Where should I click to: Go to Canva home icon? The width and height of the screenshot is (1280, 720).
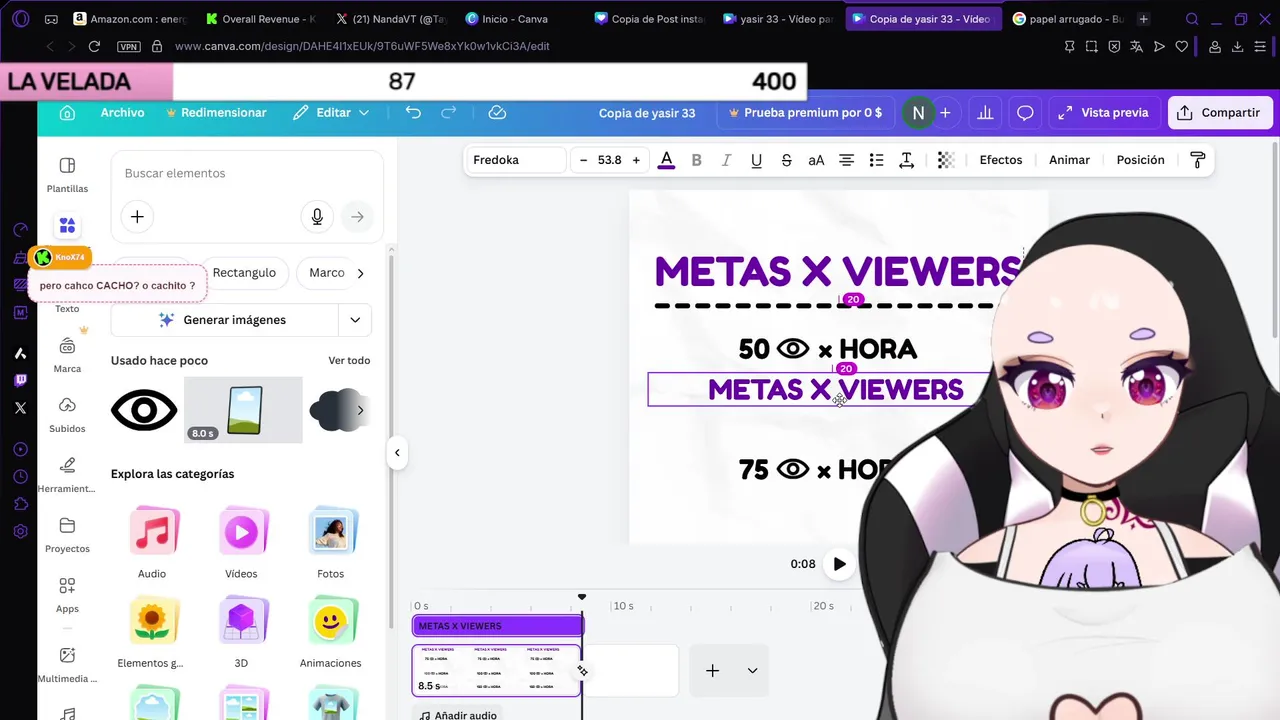coord(67,113)
